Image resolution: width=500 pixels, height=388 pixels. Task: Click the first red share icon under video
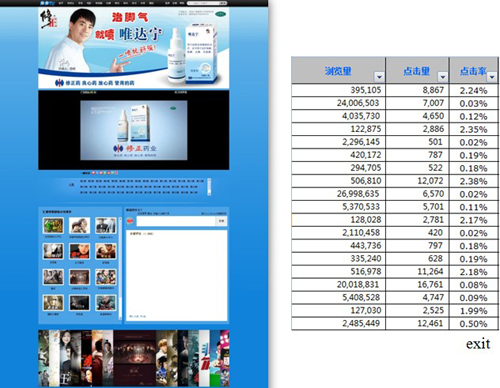(x=93, y=173)
